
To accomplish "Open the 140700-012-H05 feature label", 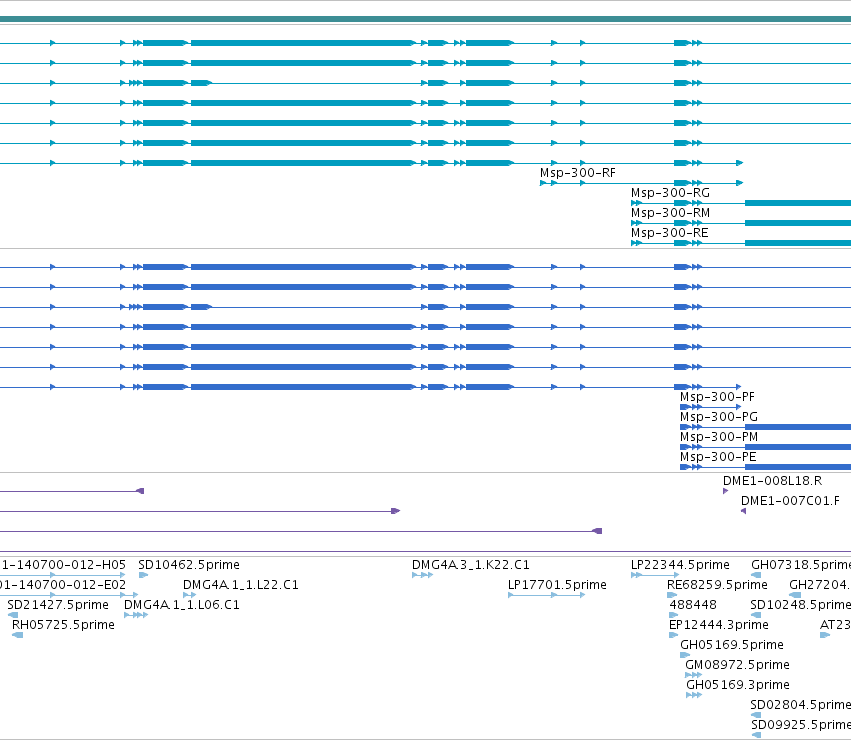I will [63, 565].
